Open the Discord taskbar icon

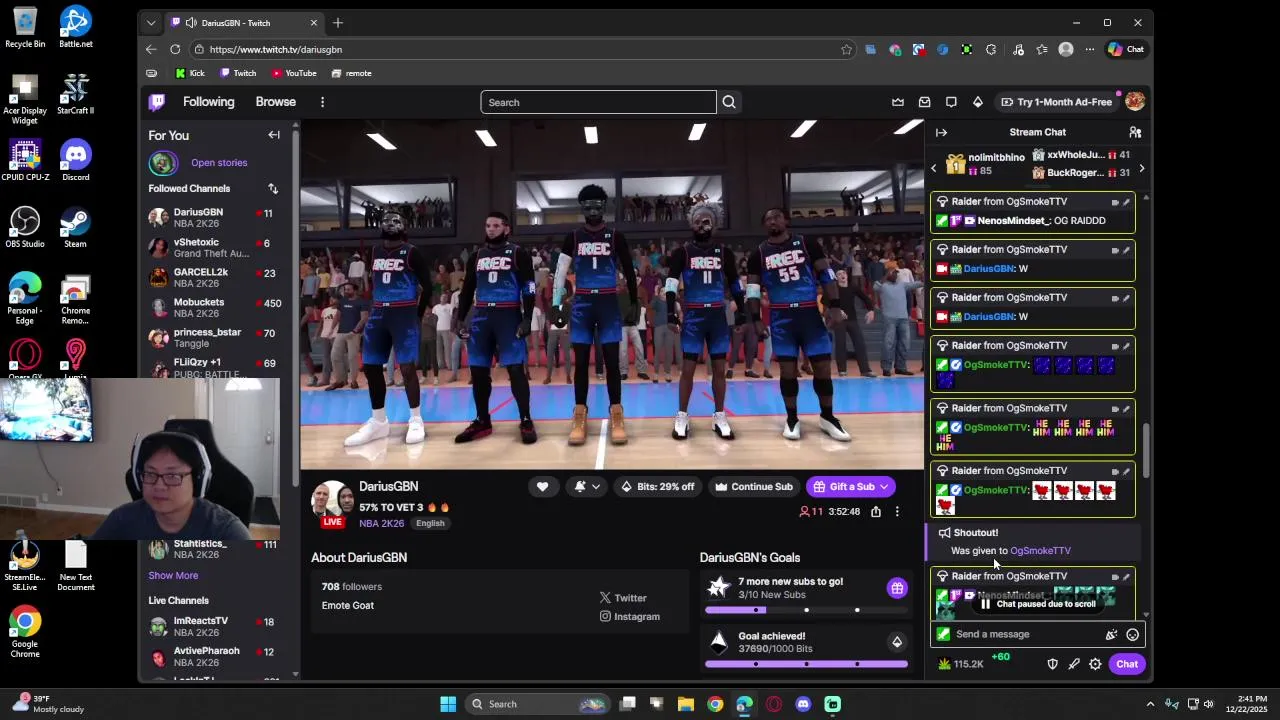803,704
